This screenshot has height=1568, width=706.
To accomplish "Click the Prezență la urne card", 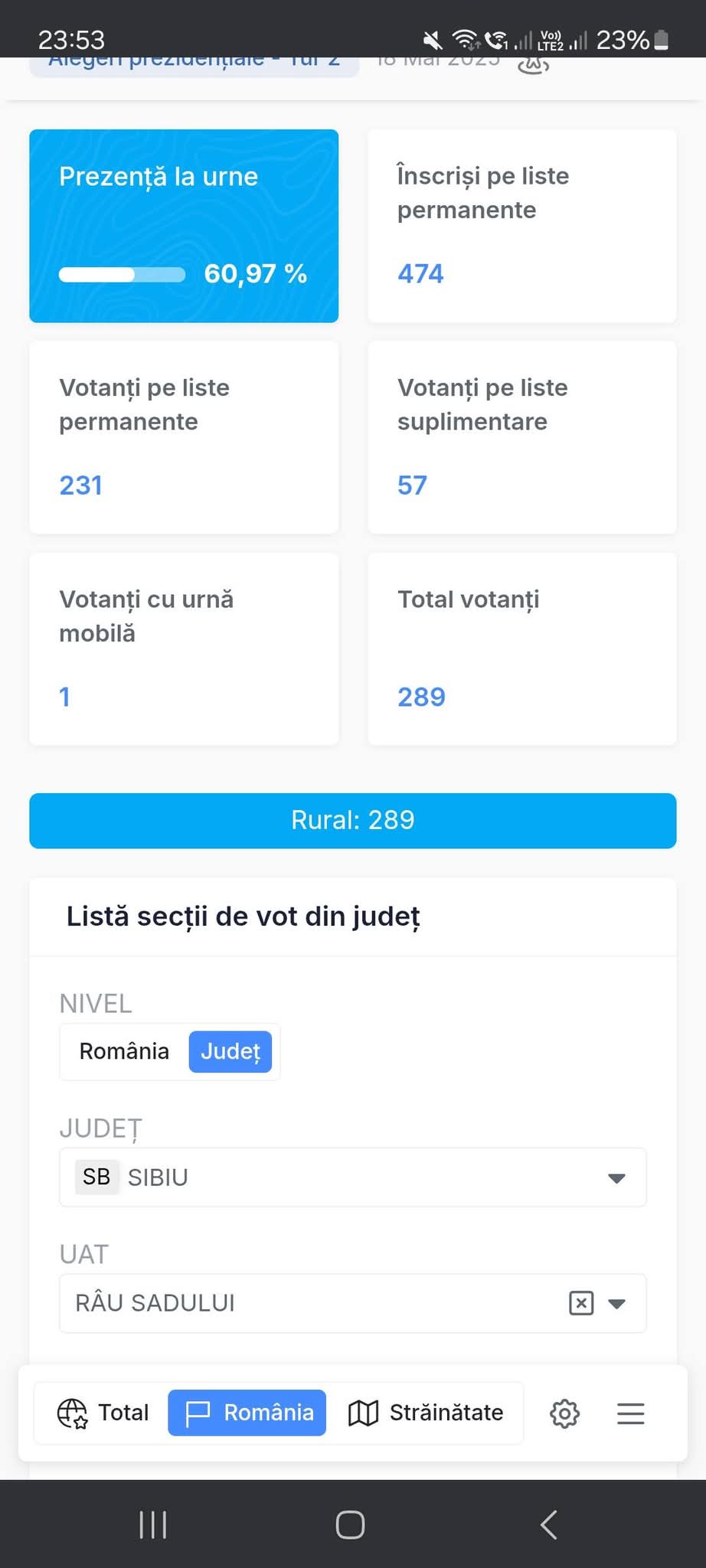I will click(184, 226).
